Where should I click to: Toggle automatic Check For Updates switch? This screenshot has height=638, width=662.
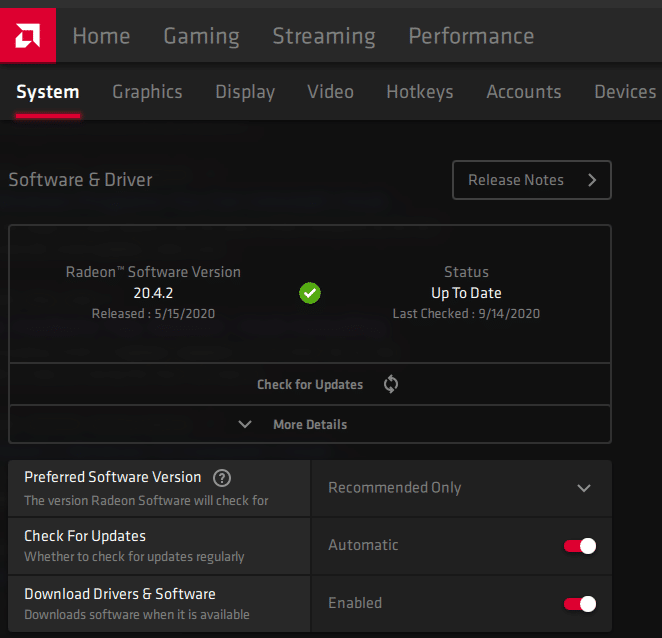580,546
